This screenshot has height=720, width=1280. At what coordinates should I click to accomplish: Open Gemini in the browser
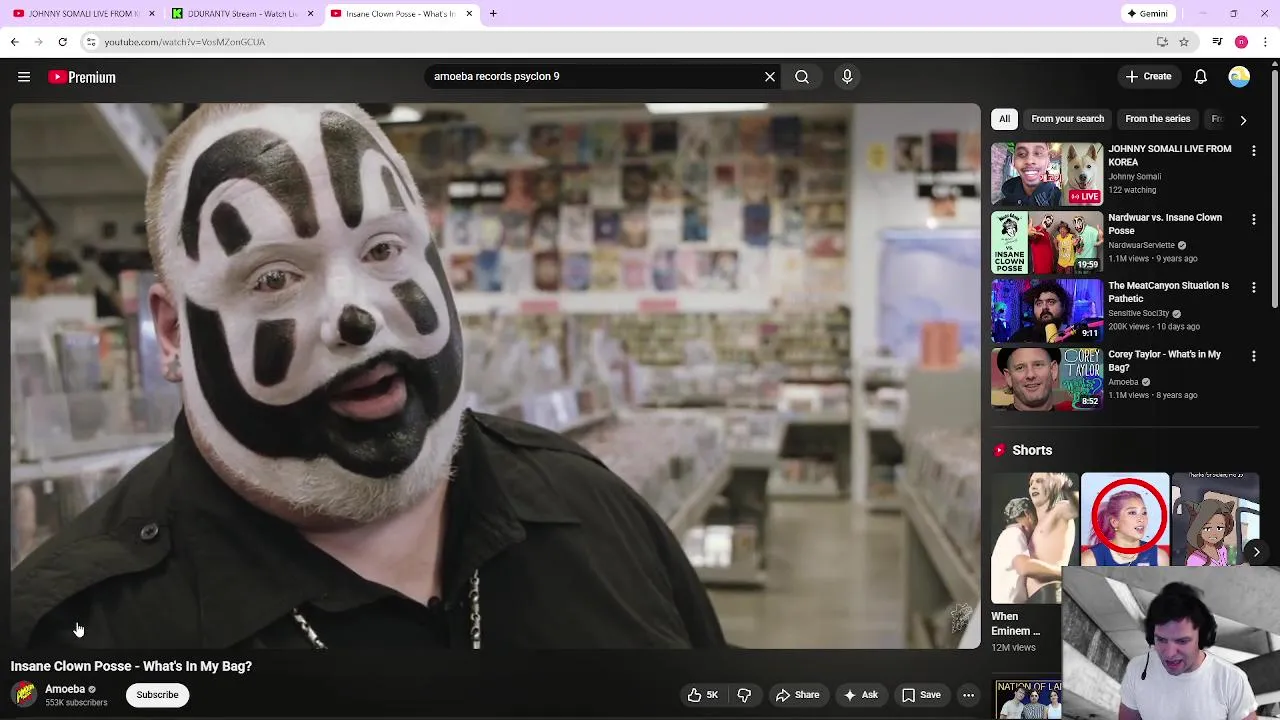click(x=1147, y=13)
